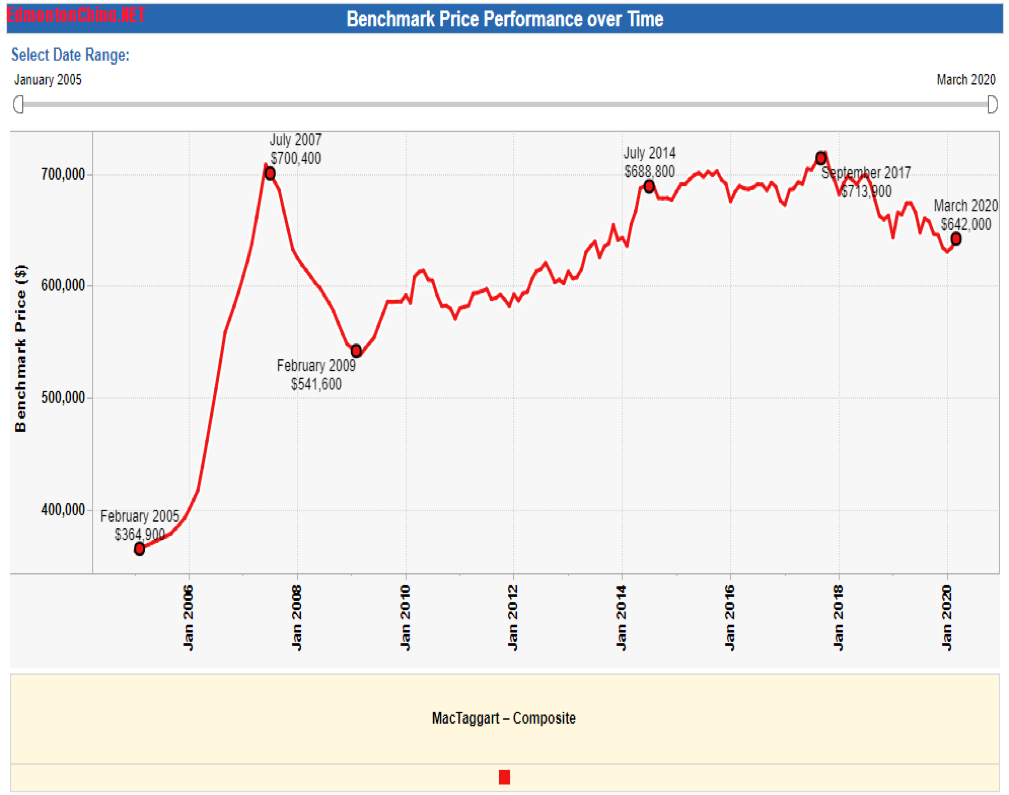Click the Select Date Range label
This screenshot has height=795, width=1009.
(x=70, y=55)
